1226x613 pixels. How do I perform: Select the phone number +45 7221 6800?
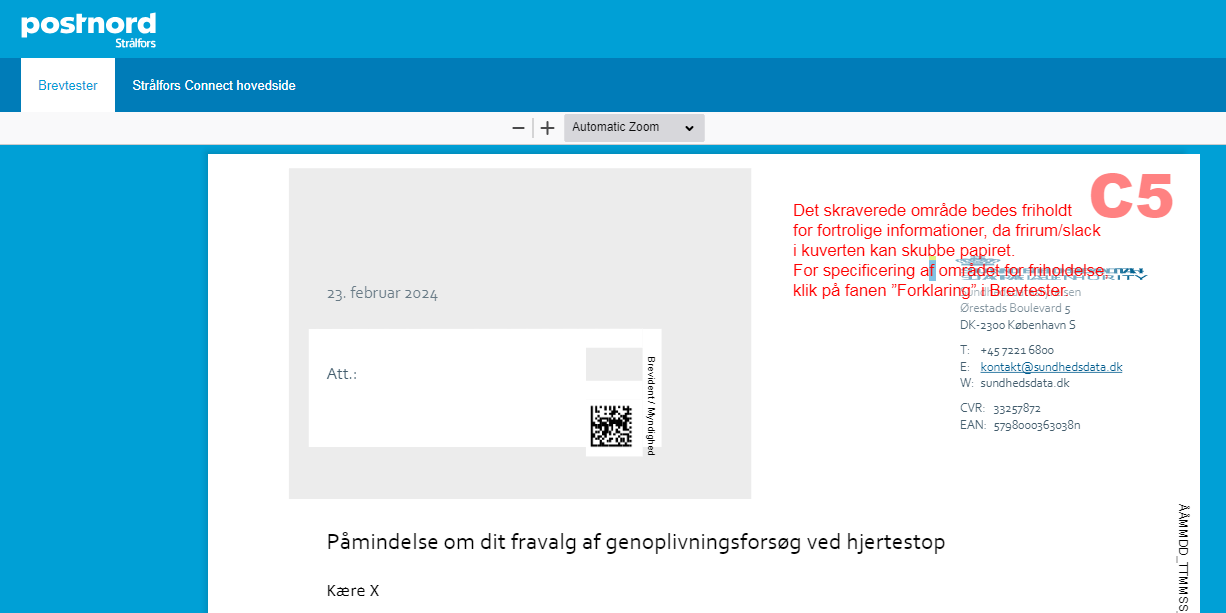(1016, 350)
